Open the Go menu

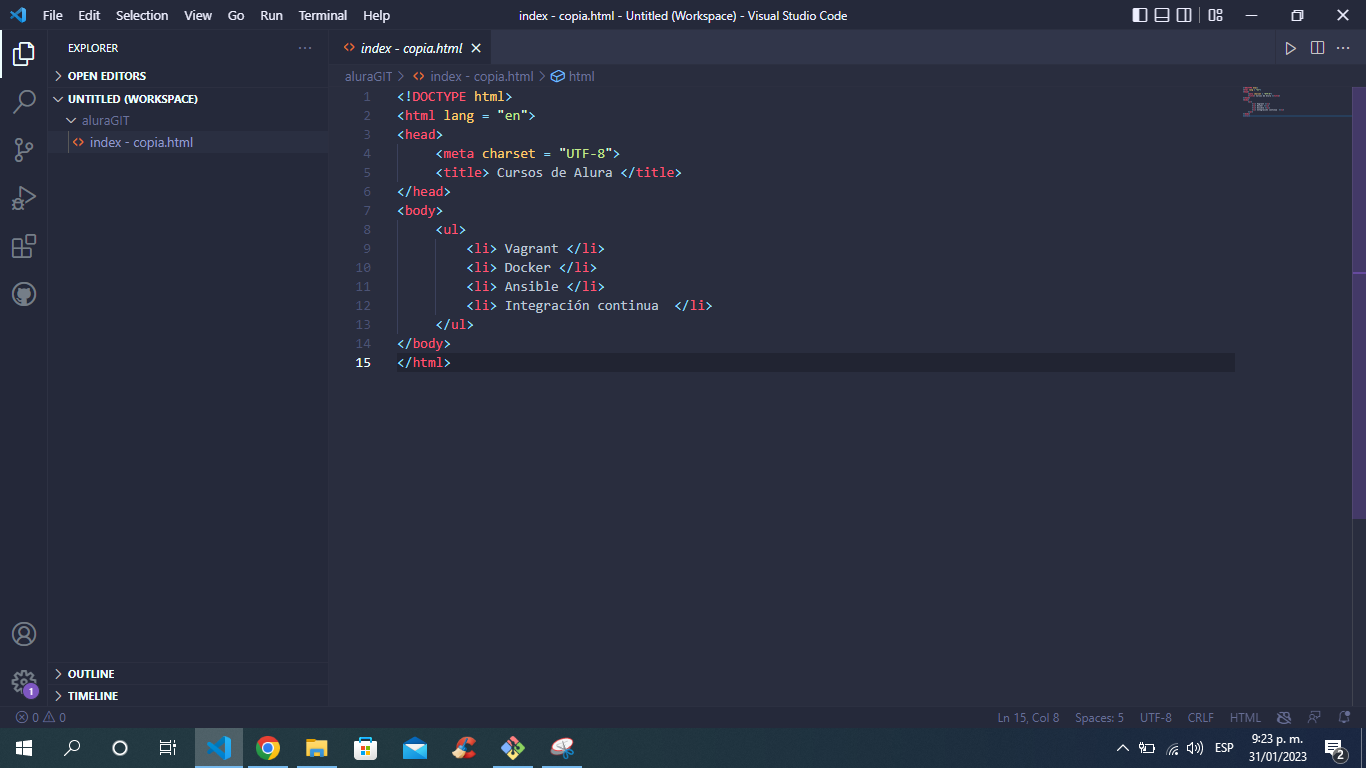(236, 15)
